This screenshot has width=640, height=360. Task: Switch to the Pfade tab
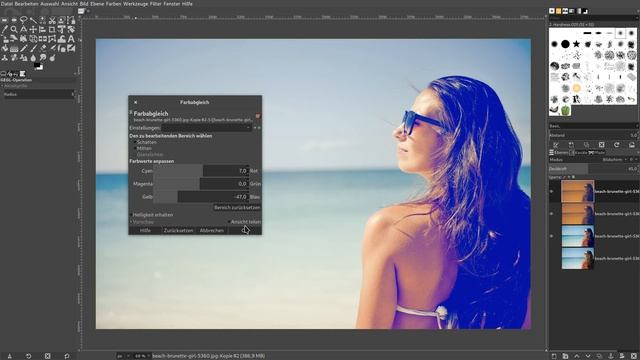point(596,152)
